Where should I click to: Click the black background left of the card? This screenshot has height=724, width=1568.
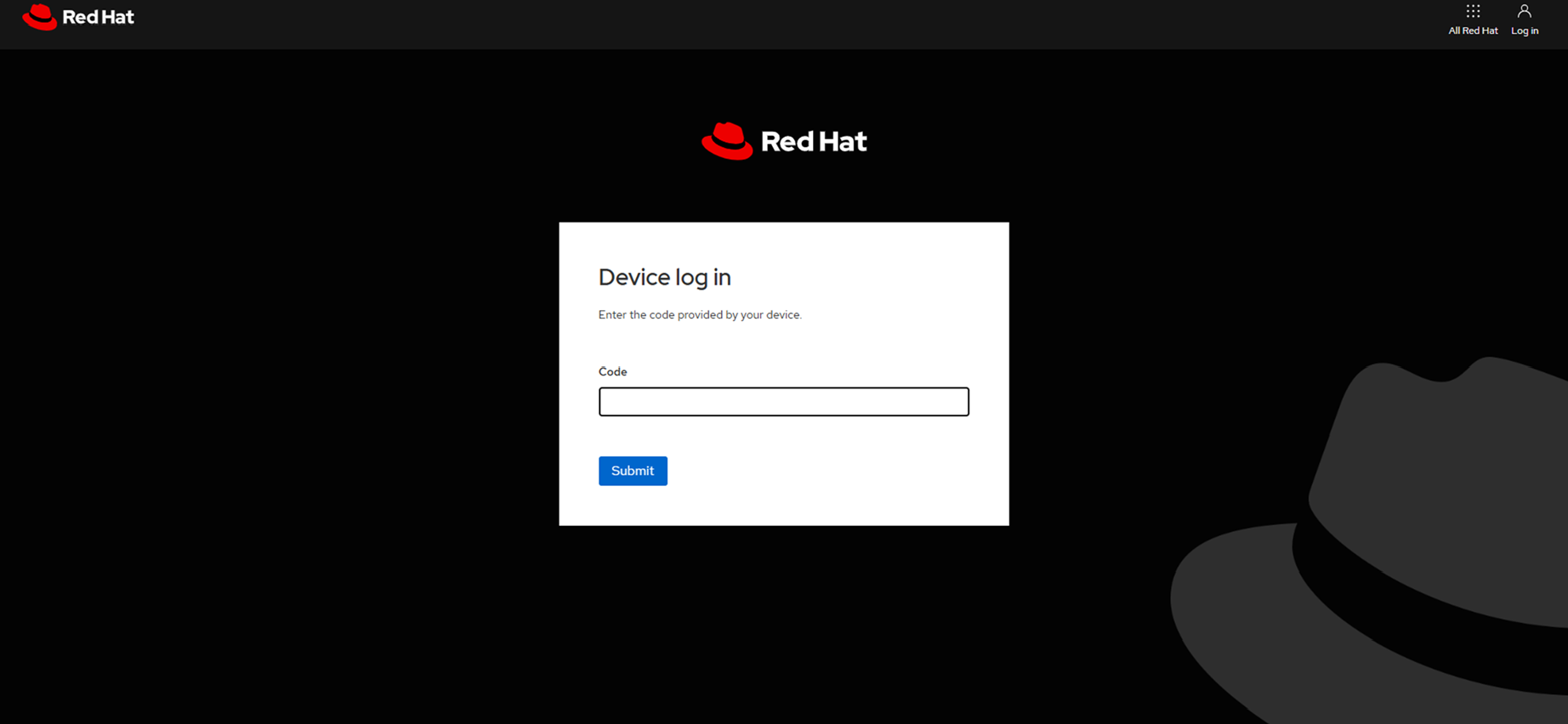[x=281, y=374]
